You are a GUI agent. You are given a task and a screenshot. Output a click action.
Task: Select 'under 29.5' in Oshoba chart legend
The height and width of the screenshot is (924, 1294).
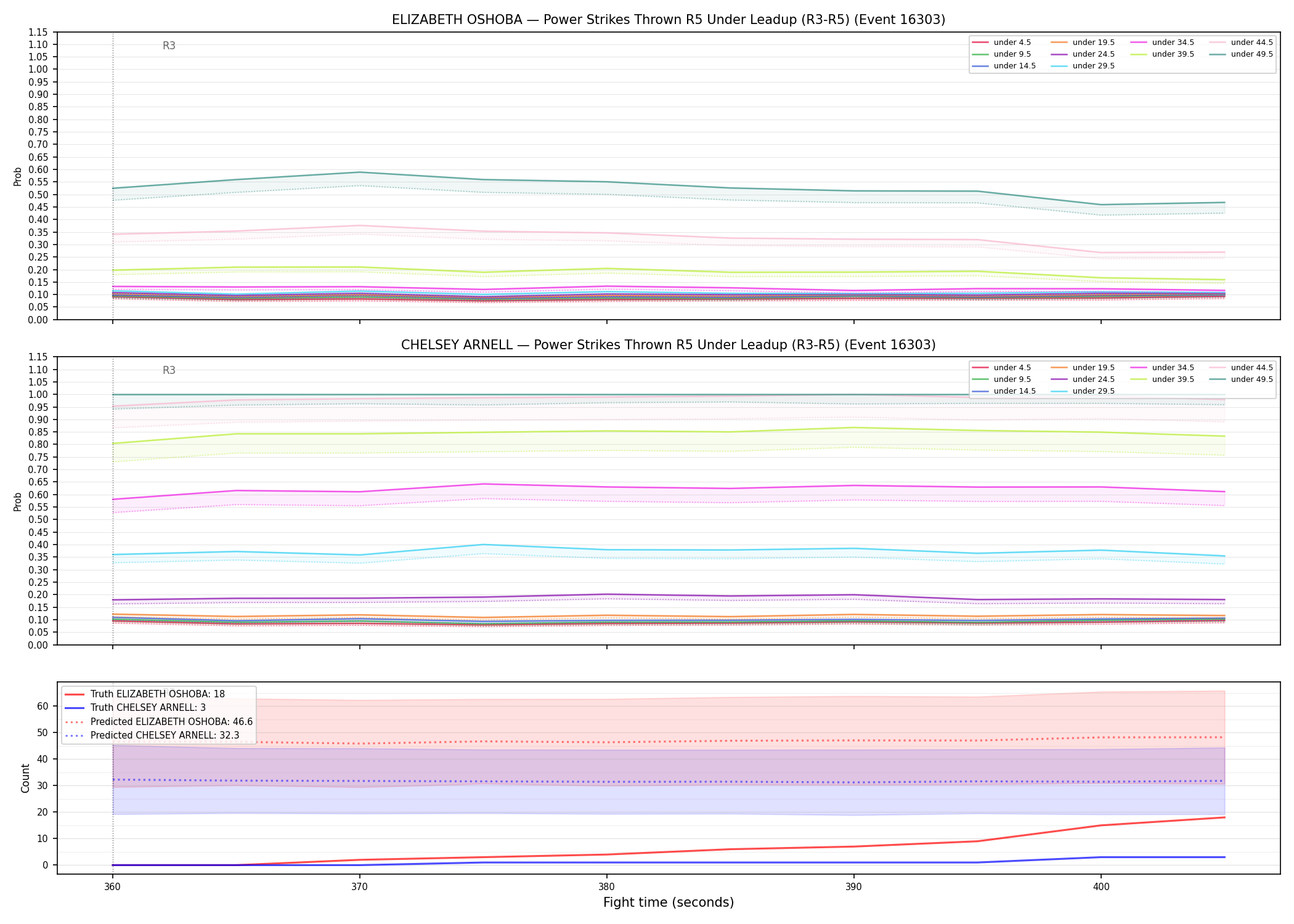pyautogui.click(x=1082, y=66)
